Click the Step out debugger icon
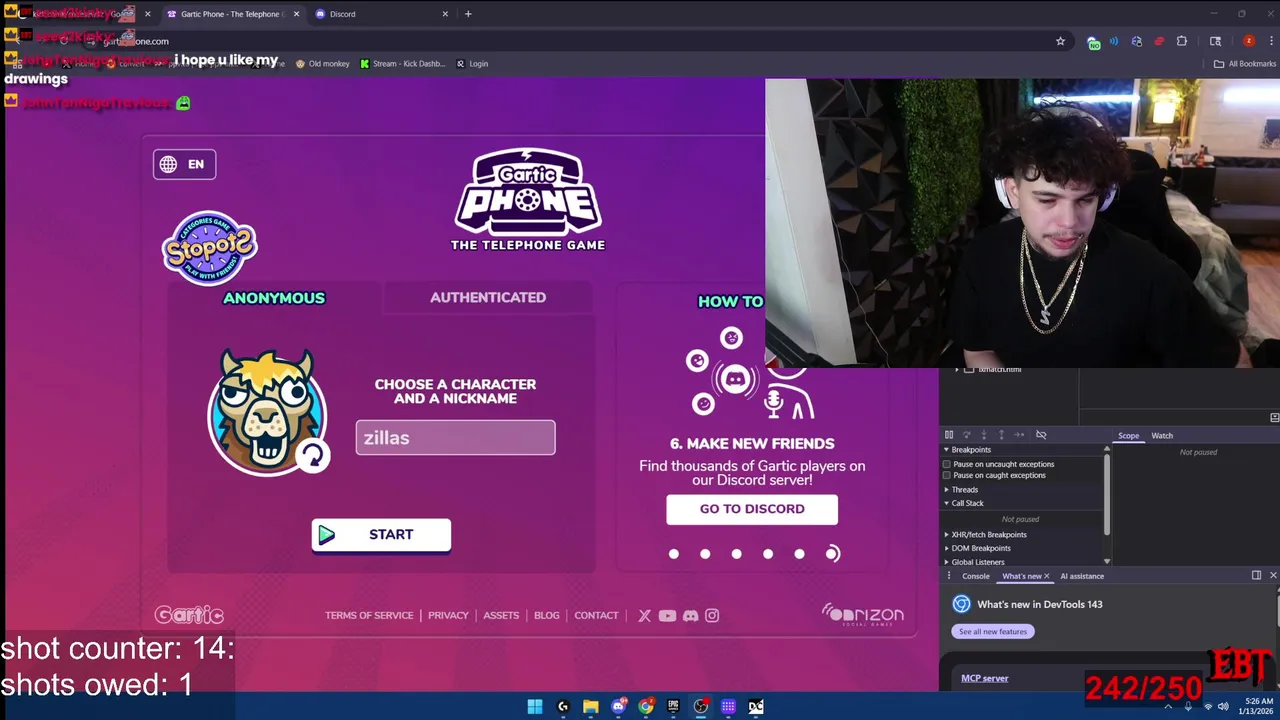Image resolution: width=1280 pixels, height=720 pixels. [x=1001, y=435]
